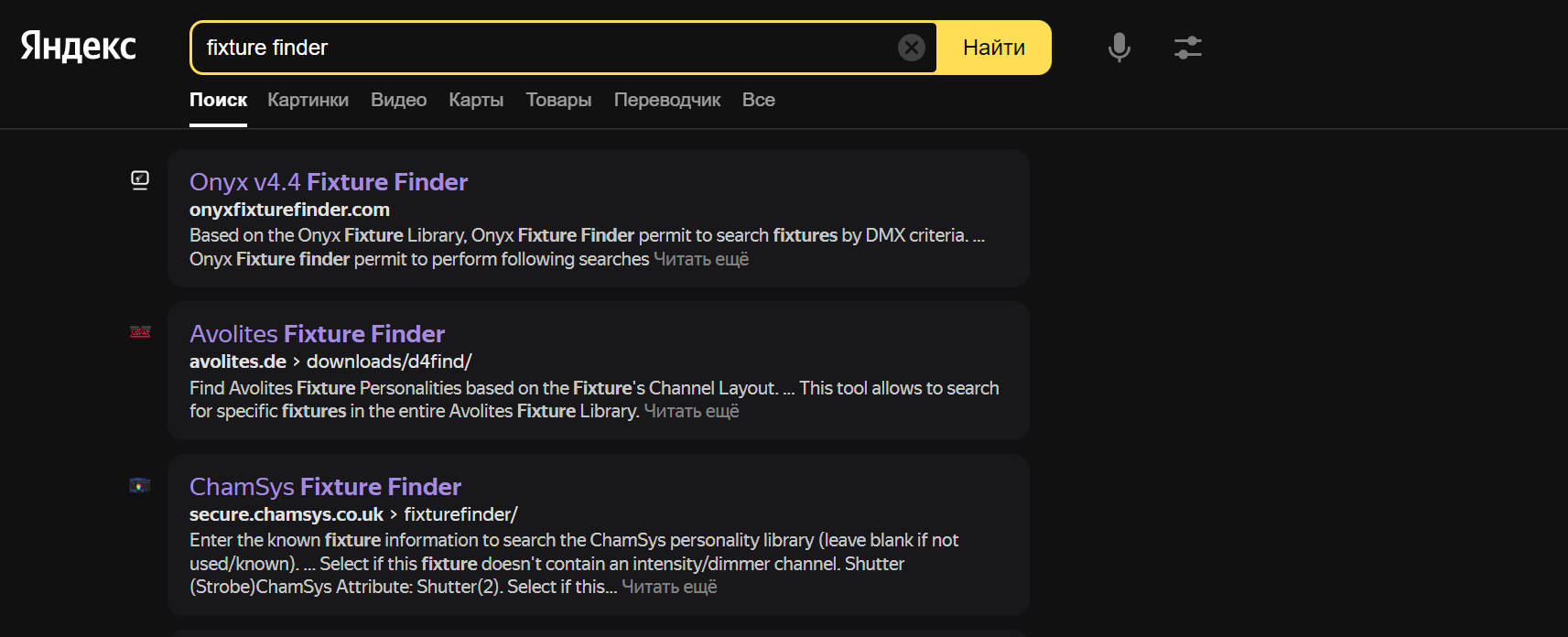Click the Avolites result favicon
This screenshot has height=637, width=1568.
(140, 332)
